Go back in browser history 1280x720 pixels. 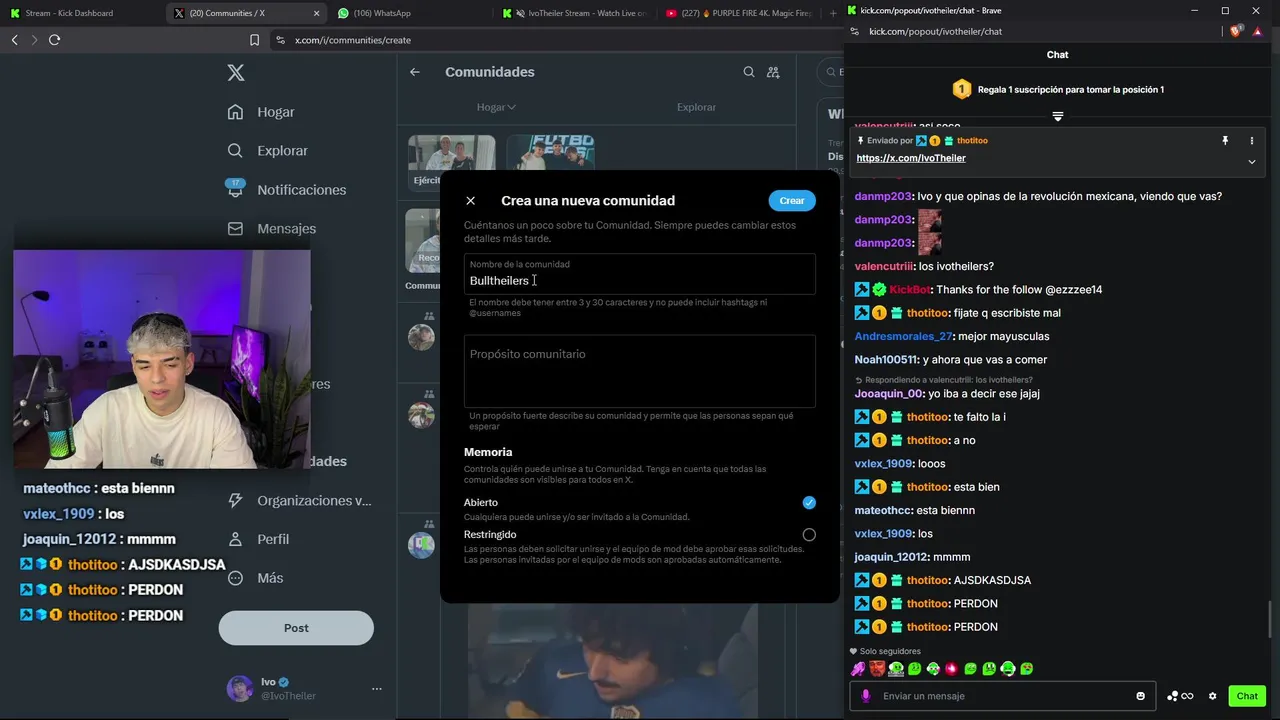14,40
